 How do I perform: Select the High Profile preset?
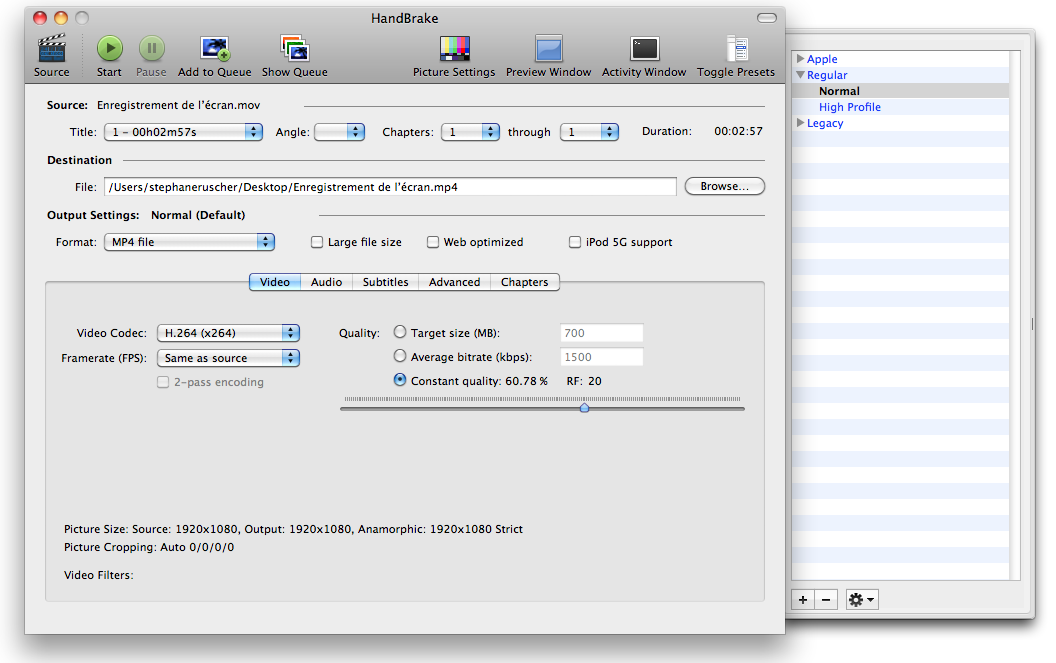(849, 107)
